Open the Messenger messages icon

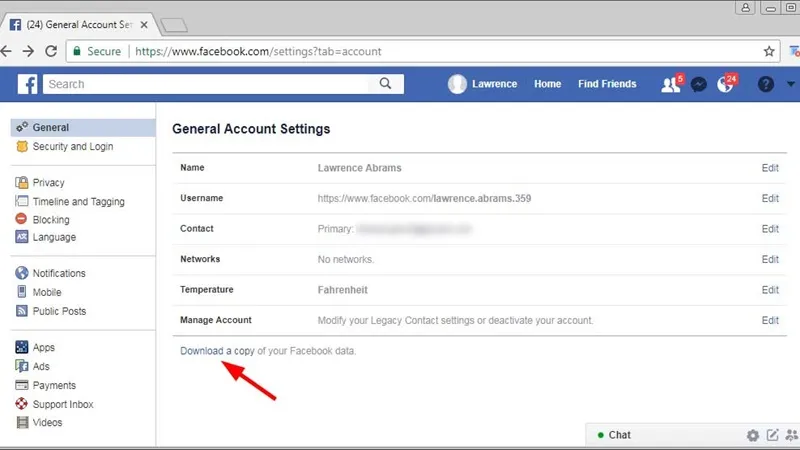point(698,84)
